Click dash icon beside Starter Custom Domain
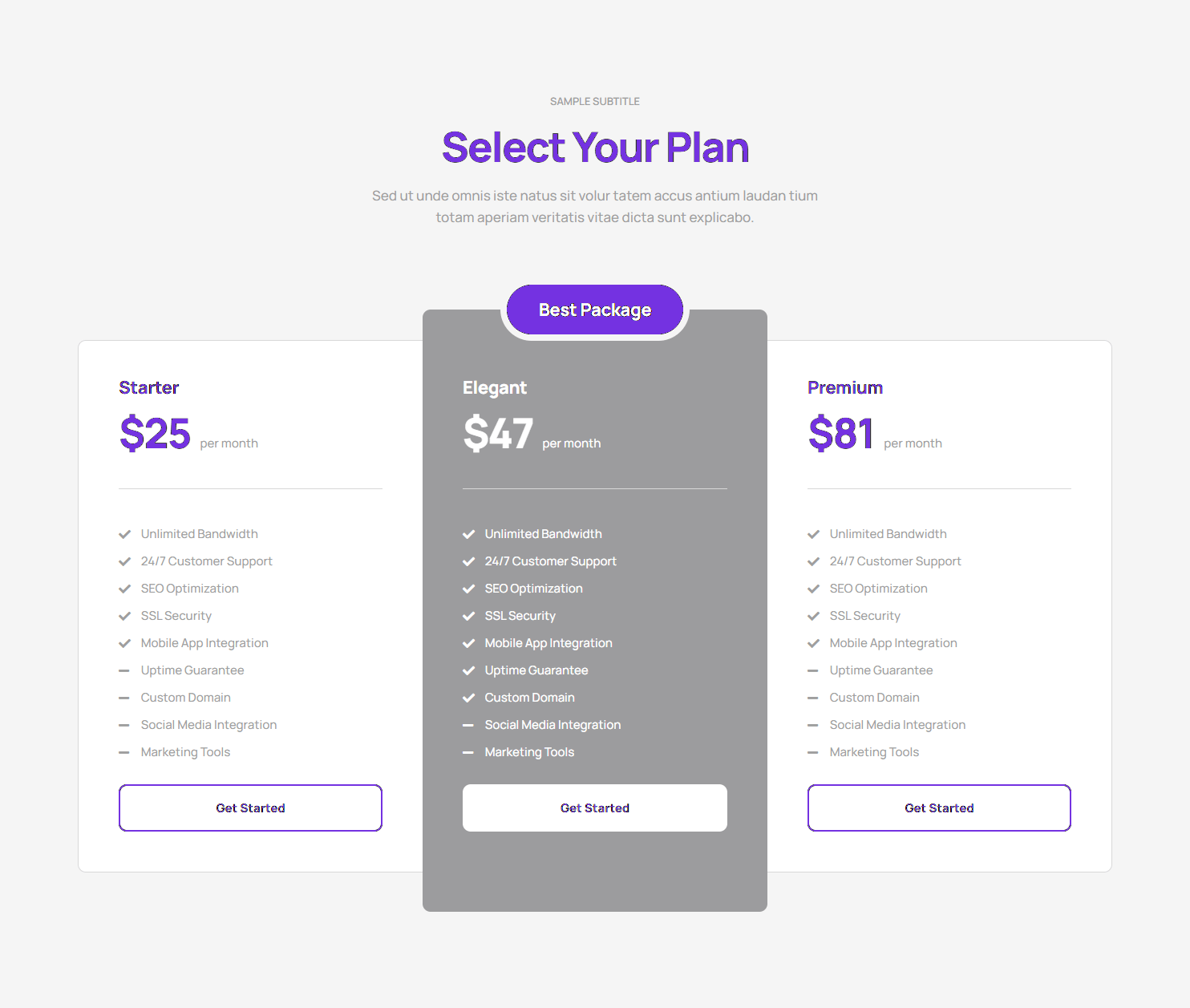Image resolution: width=1190 pixels, height=1008 pixels. [x=124, y=698]
